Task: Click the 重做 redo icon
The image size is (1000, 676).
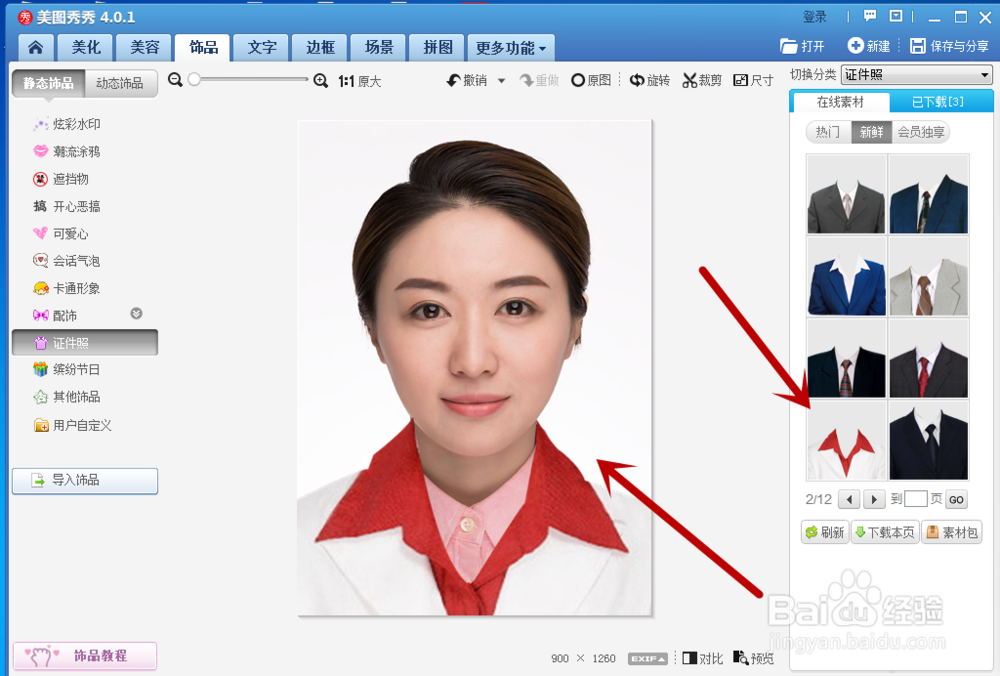Action: pyautogui.click(x=527, y=80)
